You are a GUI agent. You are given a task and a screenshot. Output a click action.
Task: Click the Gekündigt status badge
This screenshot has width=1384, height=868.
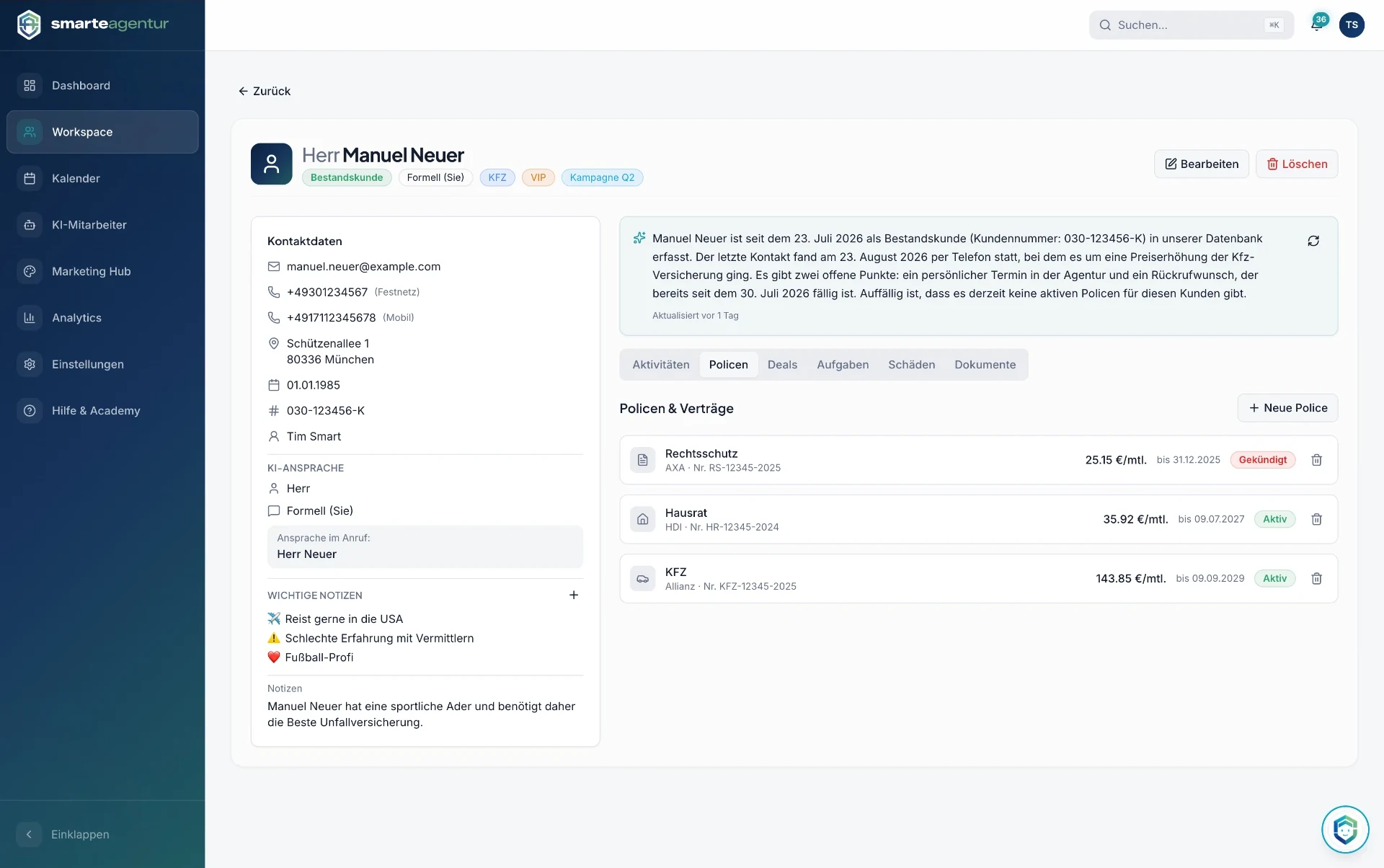1263,460
